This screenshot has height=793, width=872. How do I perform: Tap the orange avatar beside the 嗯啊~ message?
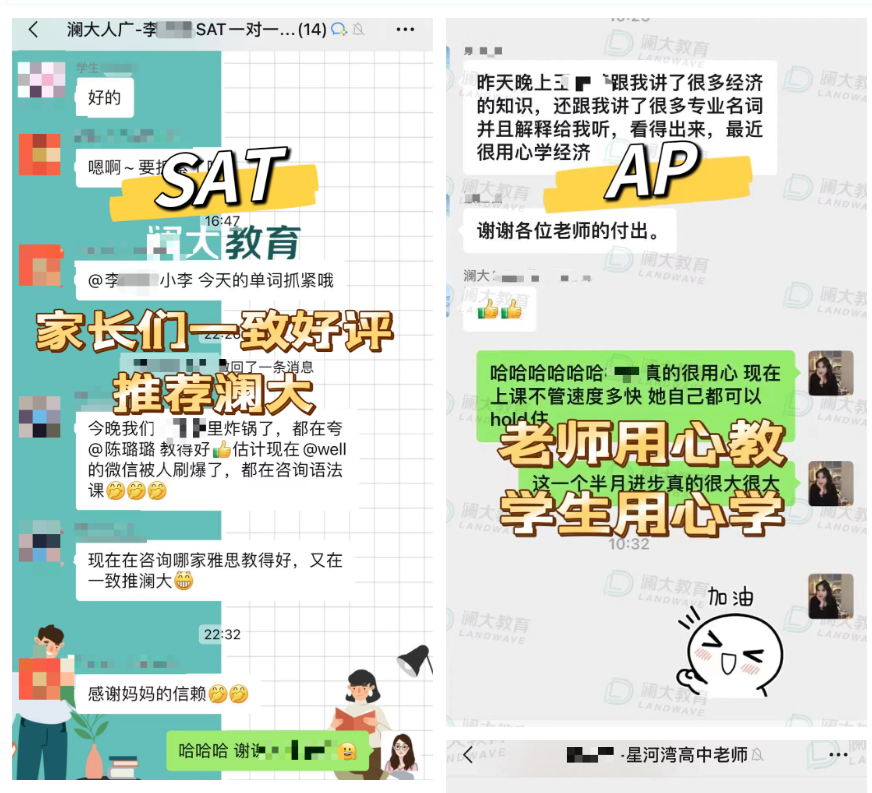tap(39, 154)
